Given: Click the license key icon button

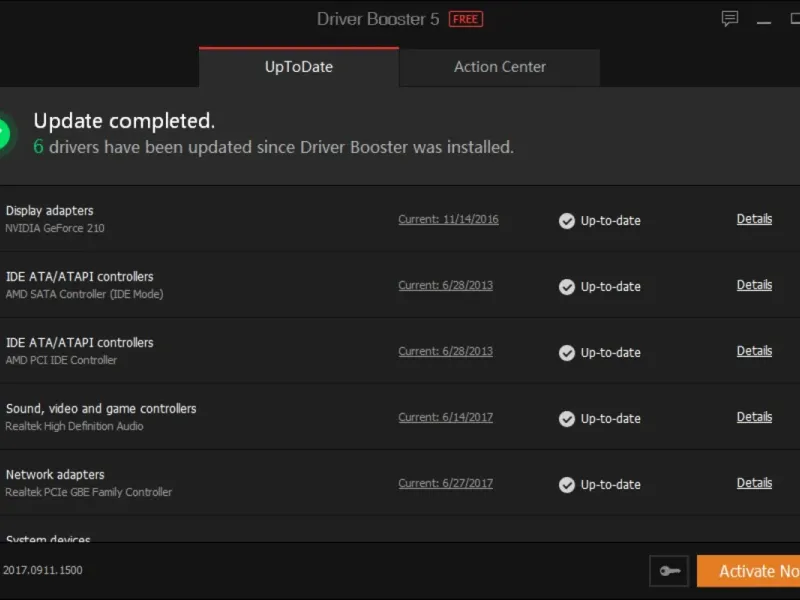Looking at the screenshot, I should pyautogui.click(x=669, y=570).
